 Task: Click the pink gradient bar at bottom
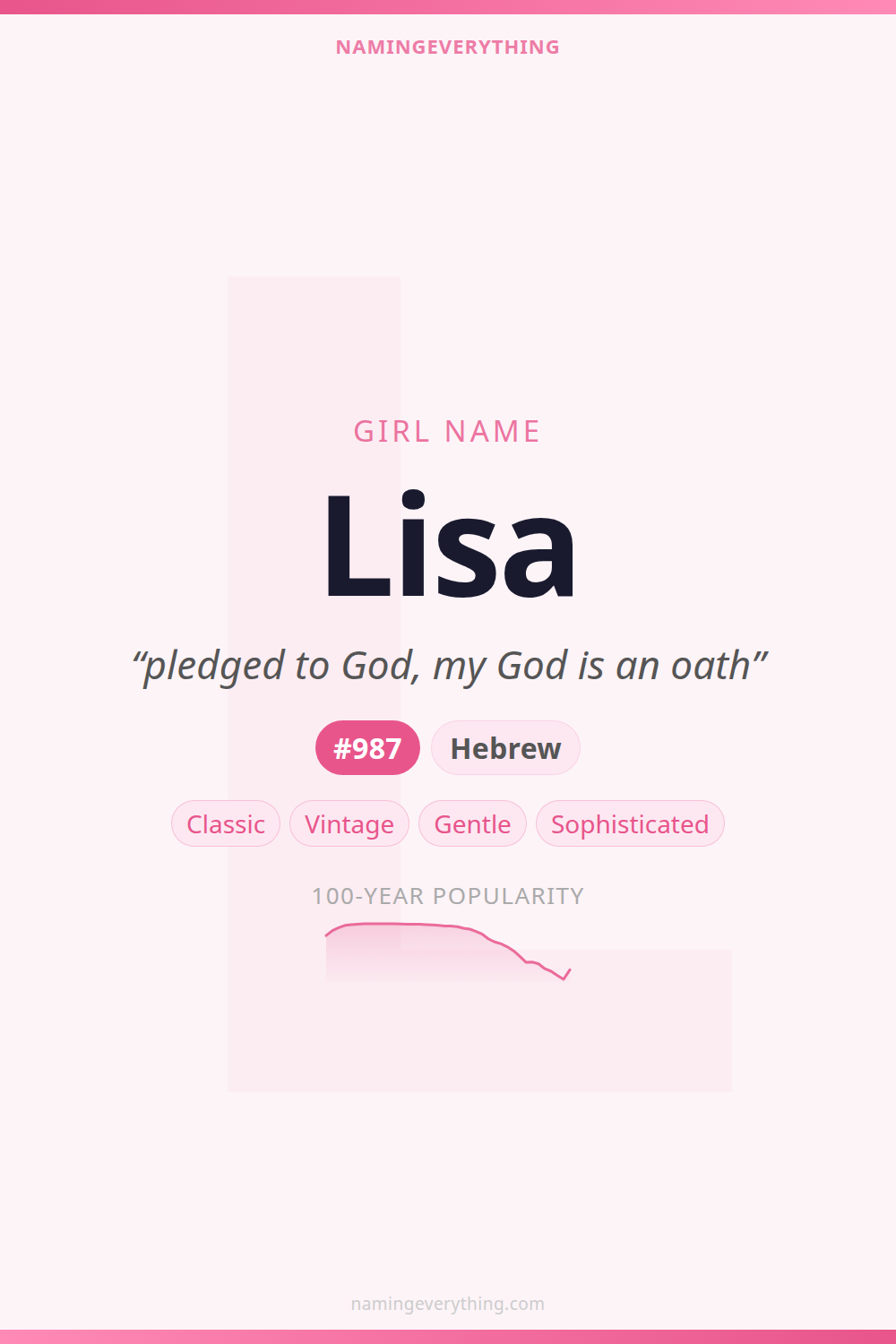coord(448,1337)
